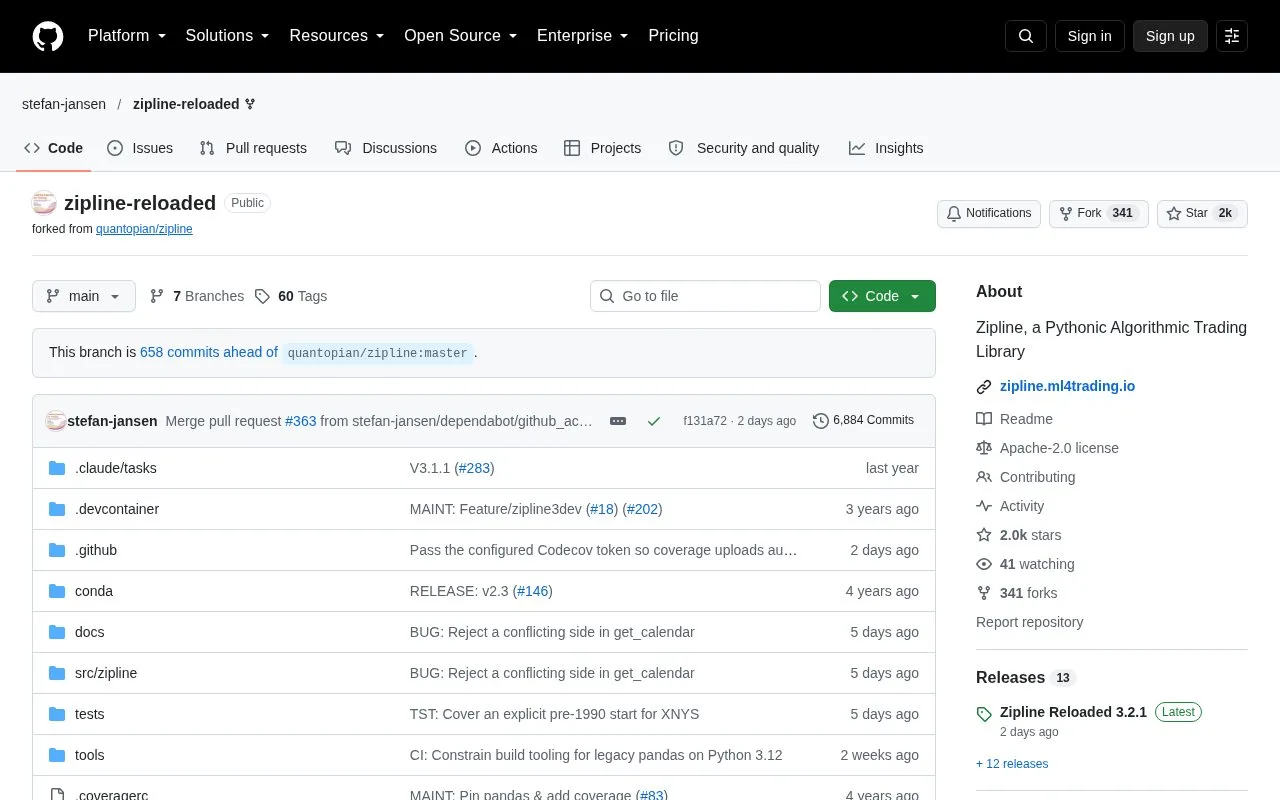This screenshot has height=800, width=1280.
Task: Open the Enterprise dropdown
Action: (x=583, y=36)
